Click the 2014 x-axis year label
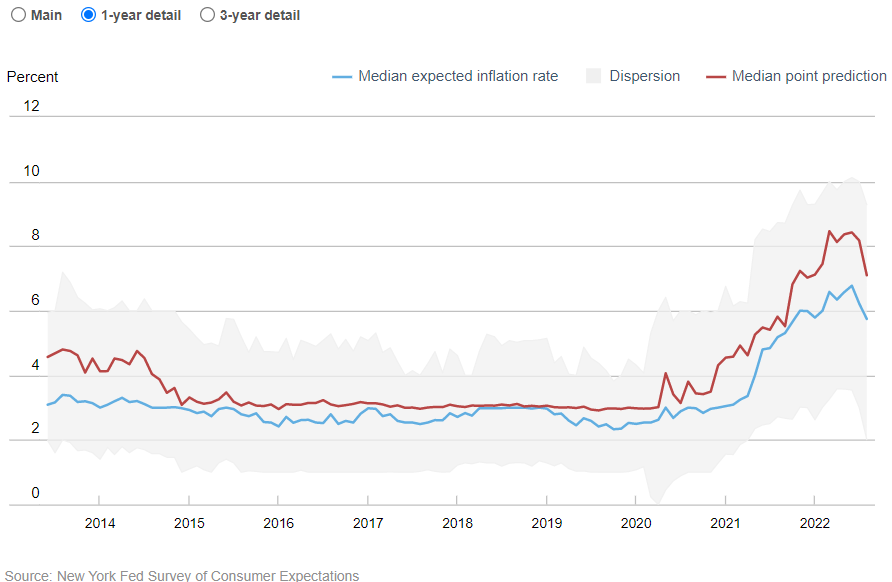The image size is (892, 582). (x=99, y=523)
